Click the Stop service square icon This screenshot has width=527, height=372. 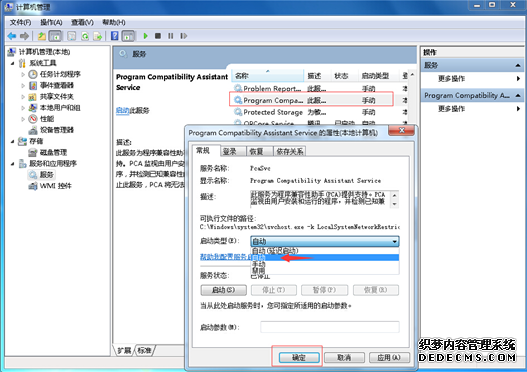[x=158, y=36]
